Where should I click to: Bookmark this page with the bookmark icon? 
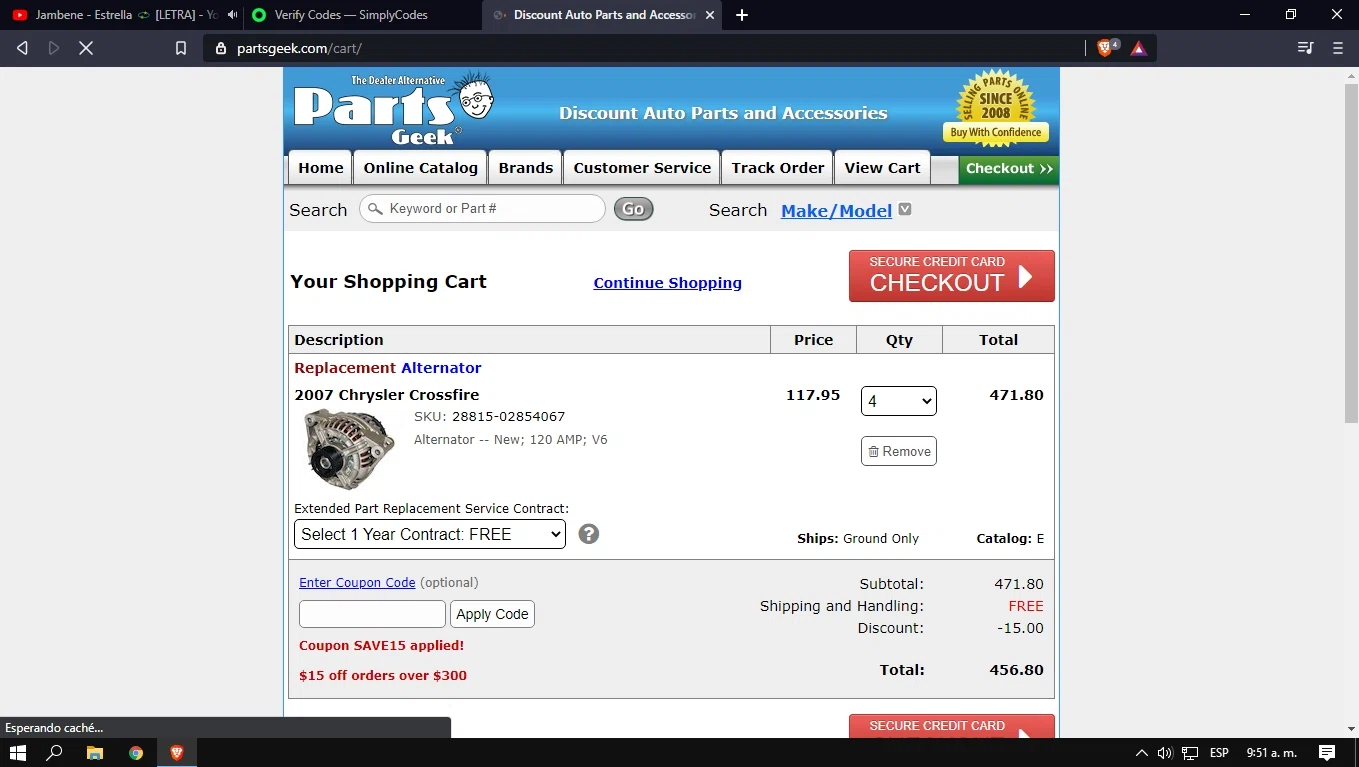click(x=181, y=48)
